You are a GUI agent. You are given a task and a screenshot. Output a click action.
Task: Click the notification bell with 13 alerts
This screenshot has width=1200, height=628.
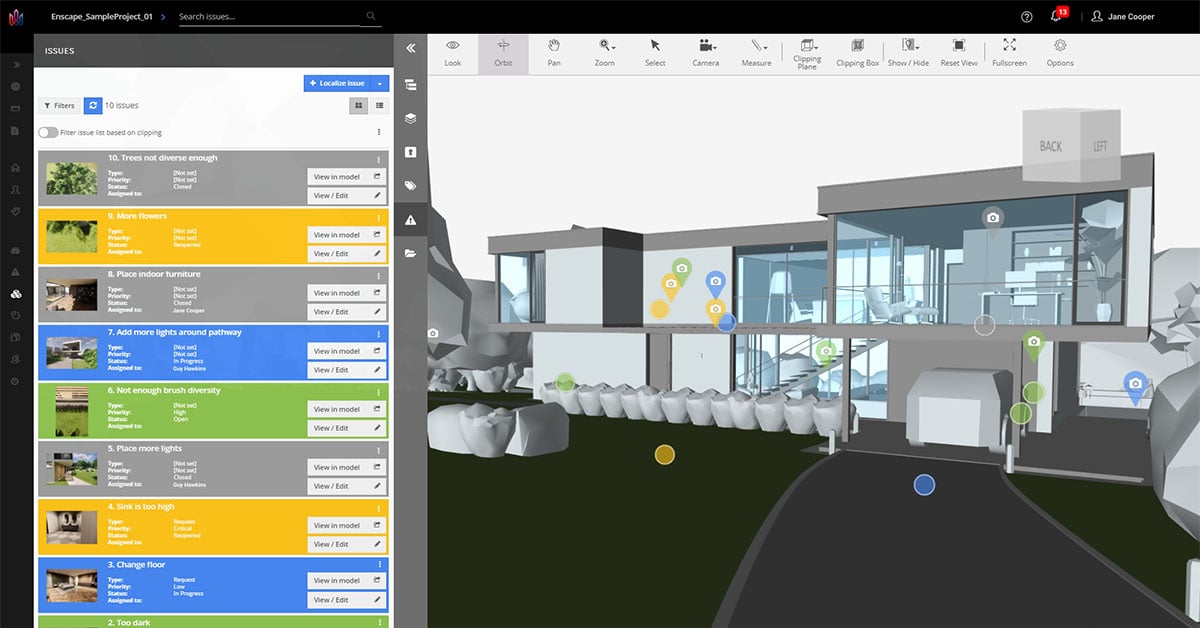pos(1054,15)
